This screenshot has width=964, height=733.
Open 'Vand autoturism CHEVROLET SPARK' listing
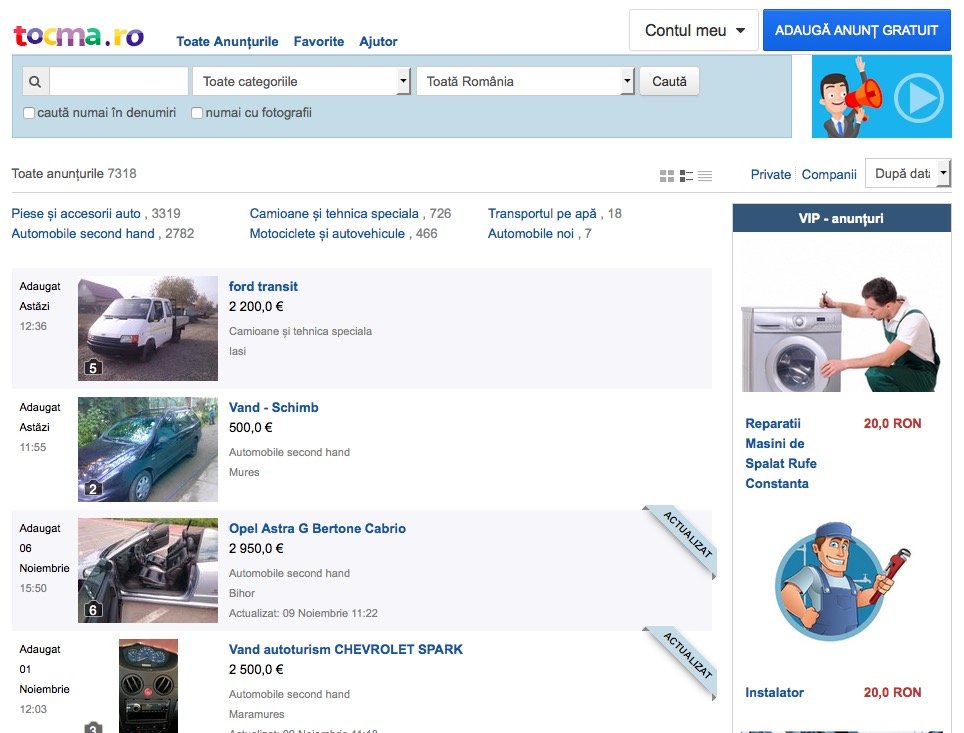(346, 650)
